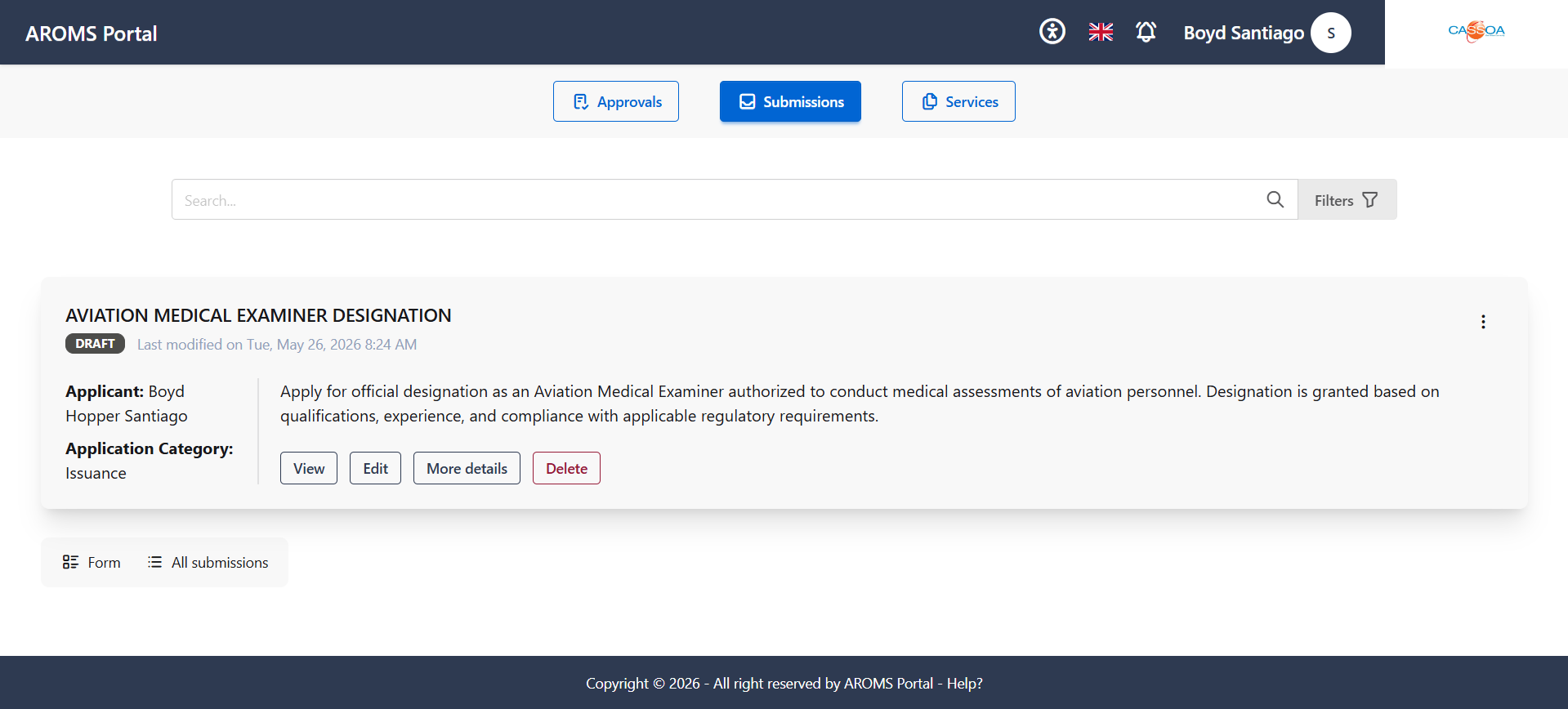Screen dimensions: 1568x709
Task: Click the CASSOA logo
Action: [1476, 31]
